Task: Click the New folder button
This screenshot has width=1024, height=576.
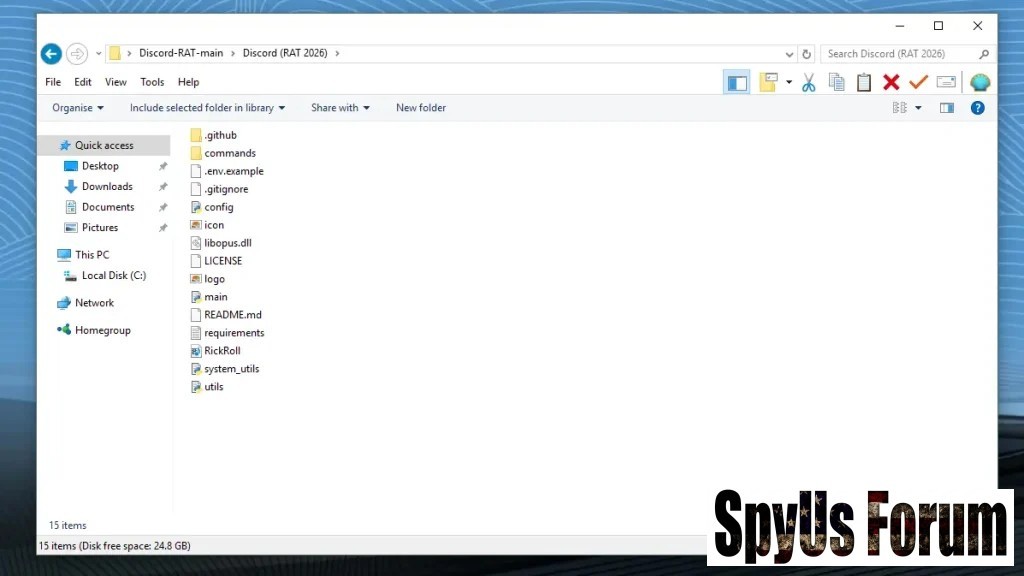Action: pos(420,108)
